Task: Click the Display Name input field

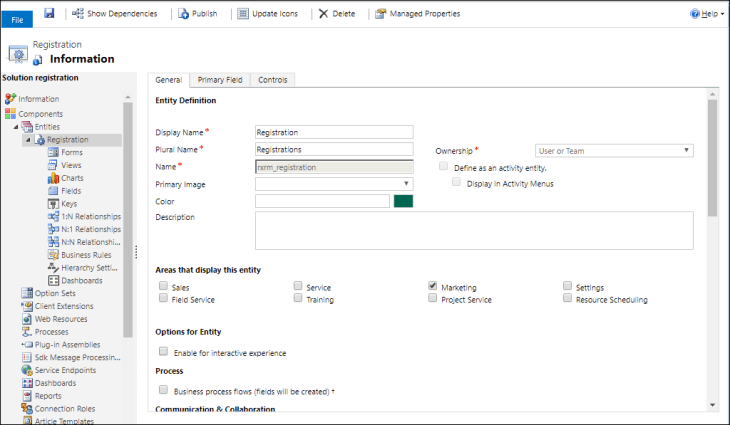Action: point(334,132)
